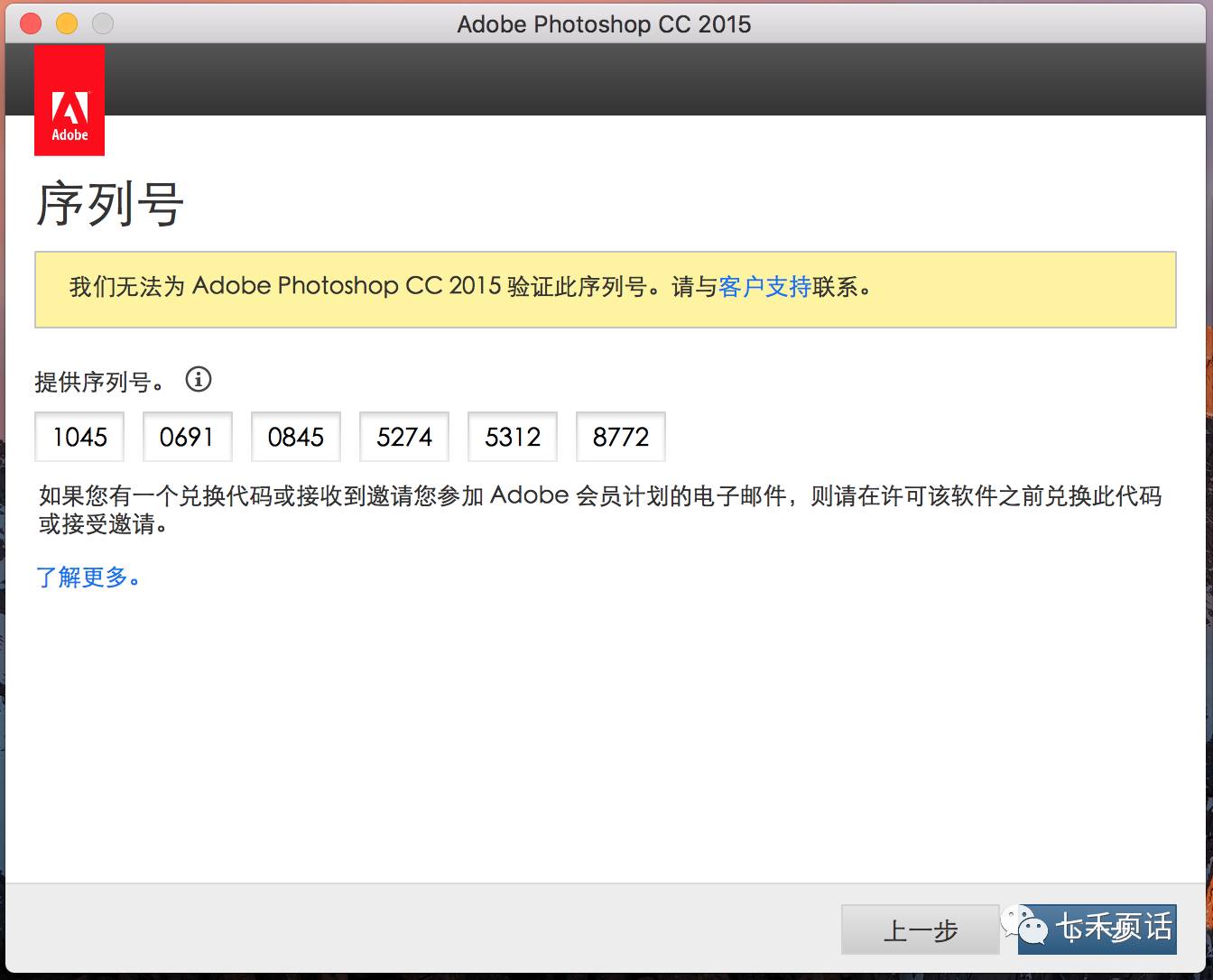This screenshot has height=980, width=1213.
Task: Open the 客户支持 support link
Action: pos(764,287)
